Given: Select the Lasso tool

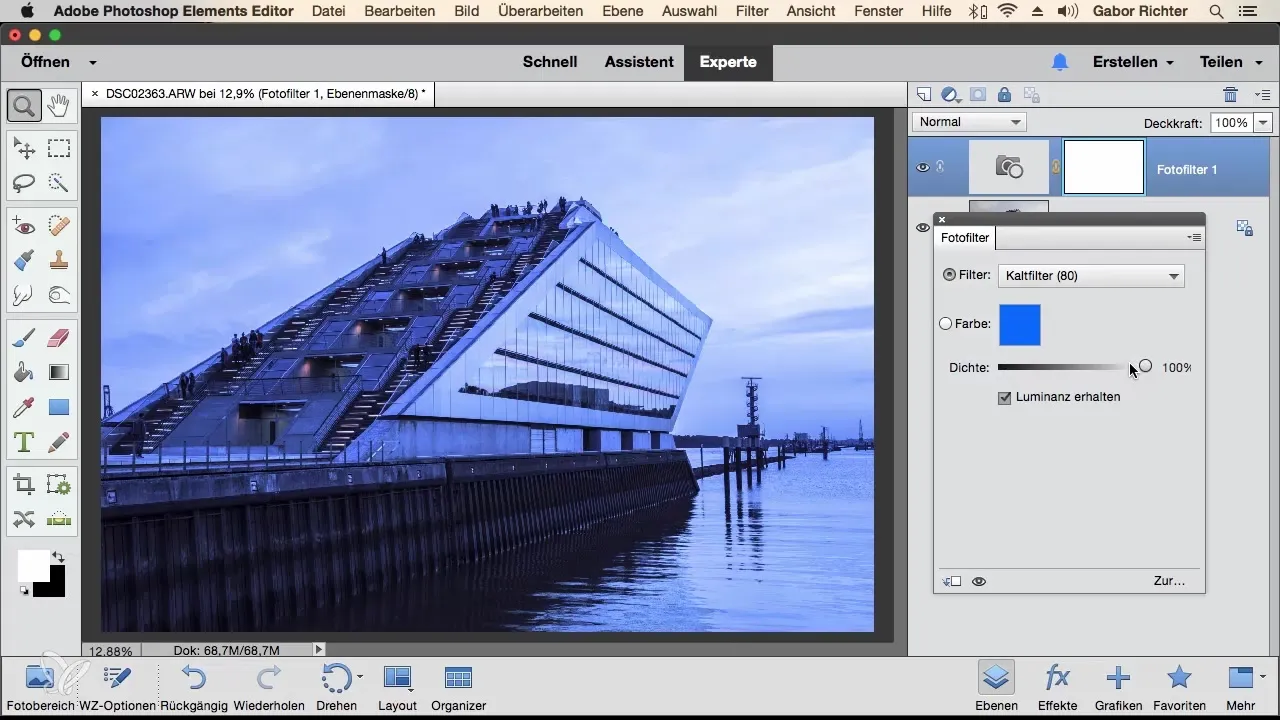Looking at the screenshot, I should point(24,183).
